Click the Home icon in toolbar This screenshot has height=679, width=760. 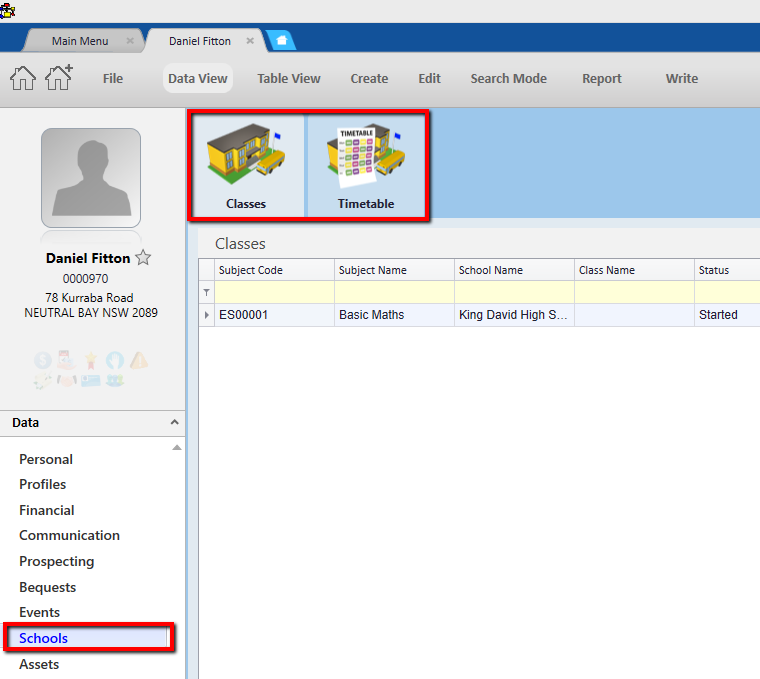23,78
